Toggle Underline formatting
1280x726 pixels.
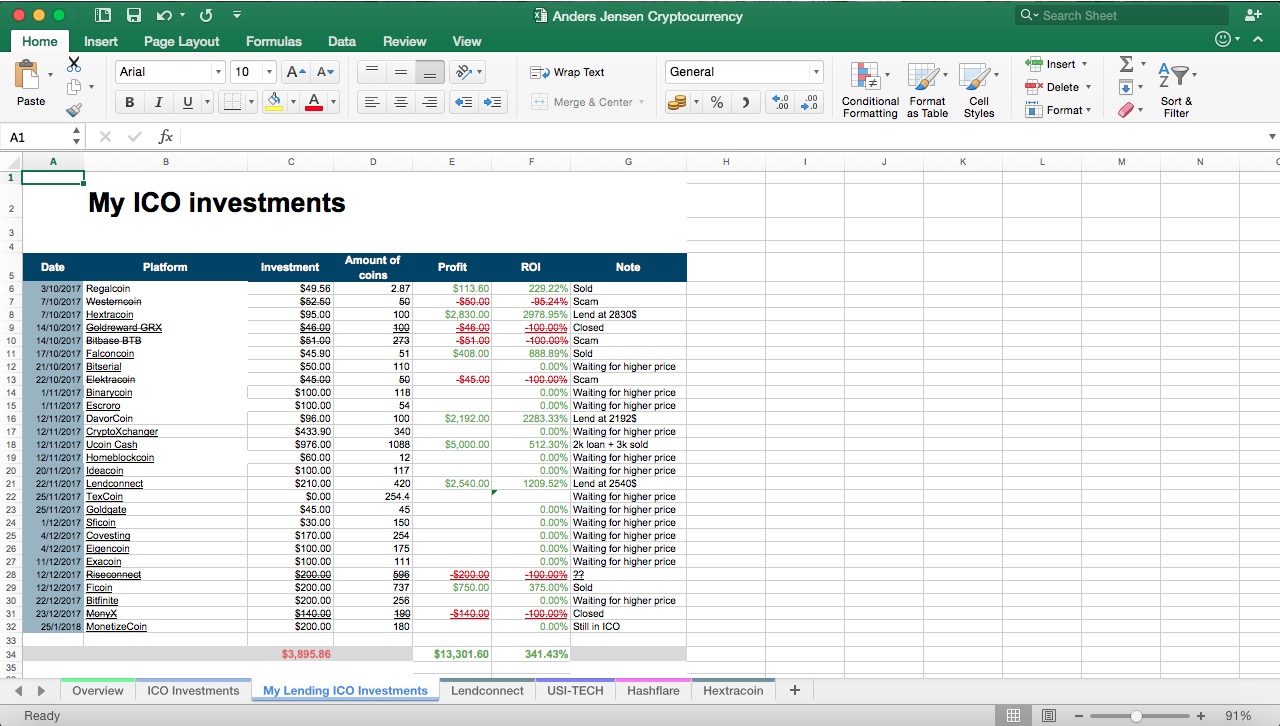point(188,102)
